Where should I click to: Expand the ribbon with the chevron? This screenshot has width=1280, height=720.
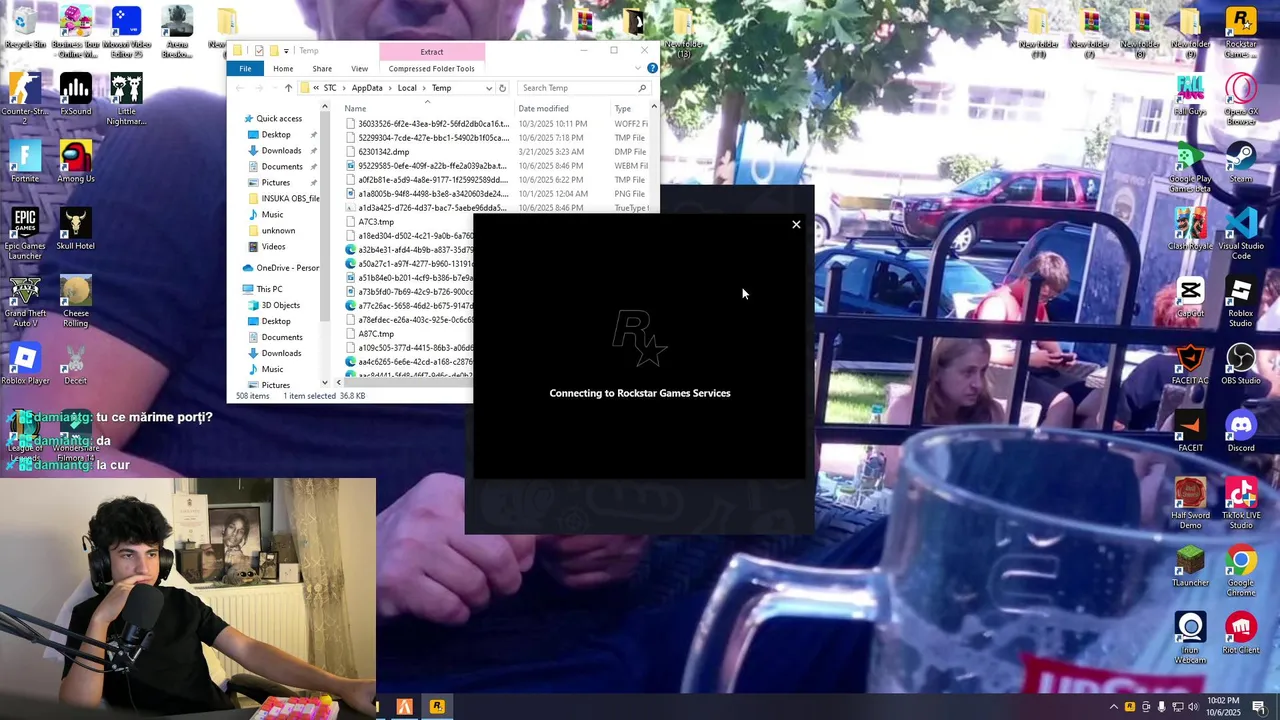(x=638, y=69)
